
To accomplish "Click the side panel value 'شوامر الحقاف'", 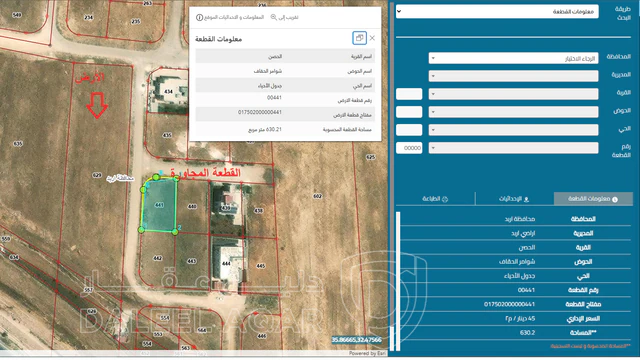I will [517, 262].
